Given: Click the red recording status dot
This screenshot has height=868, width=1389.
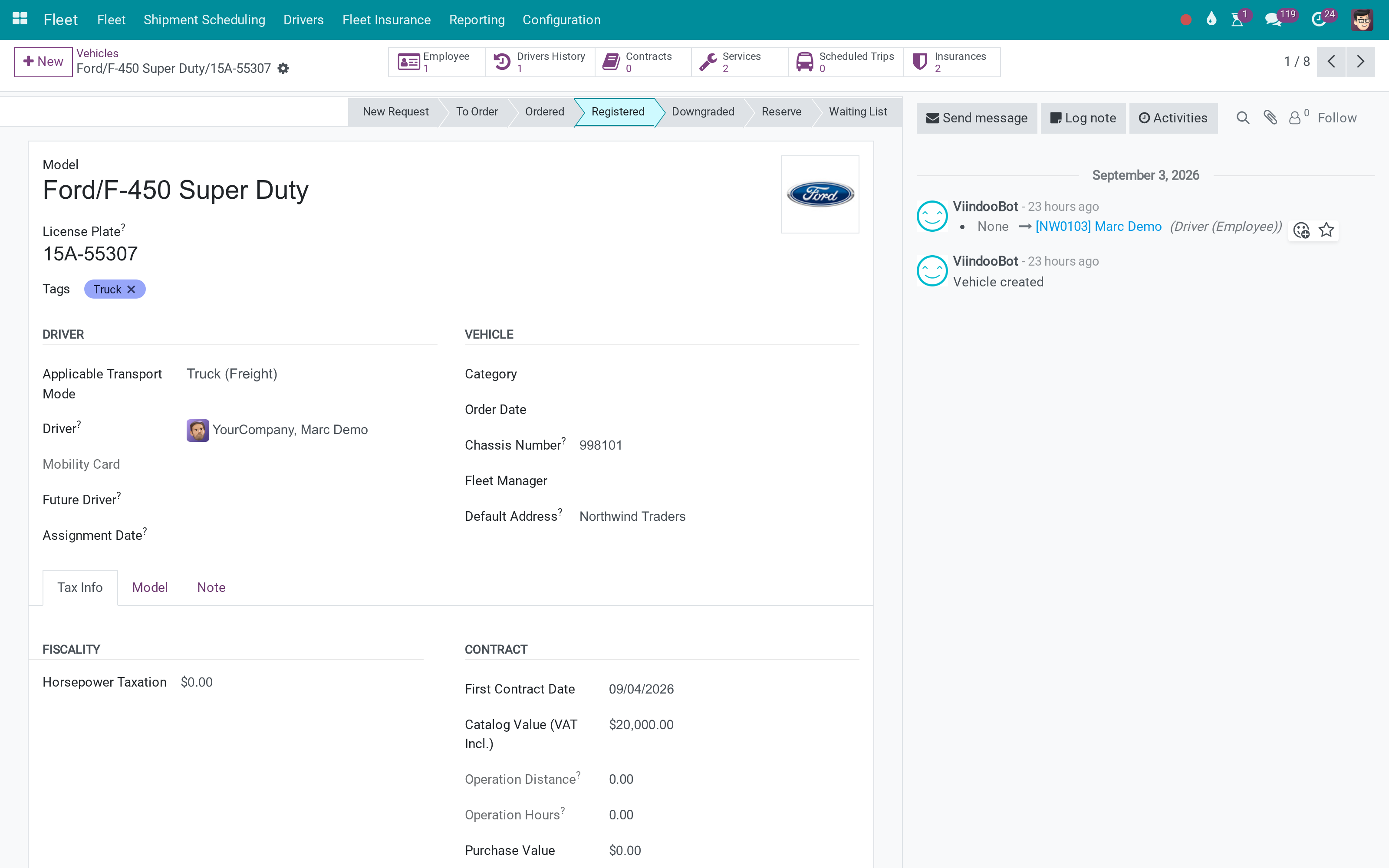Looking at the screenshot, I should pos(1186,20).
